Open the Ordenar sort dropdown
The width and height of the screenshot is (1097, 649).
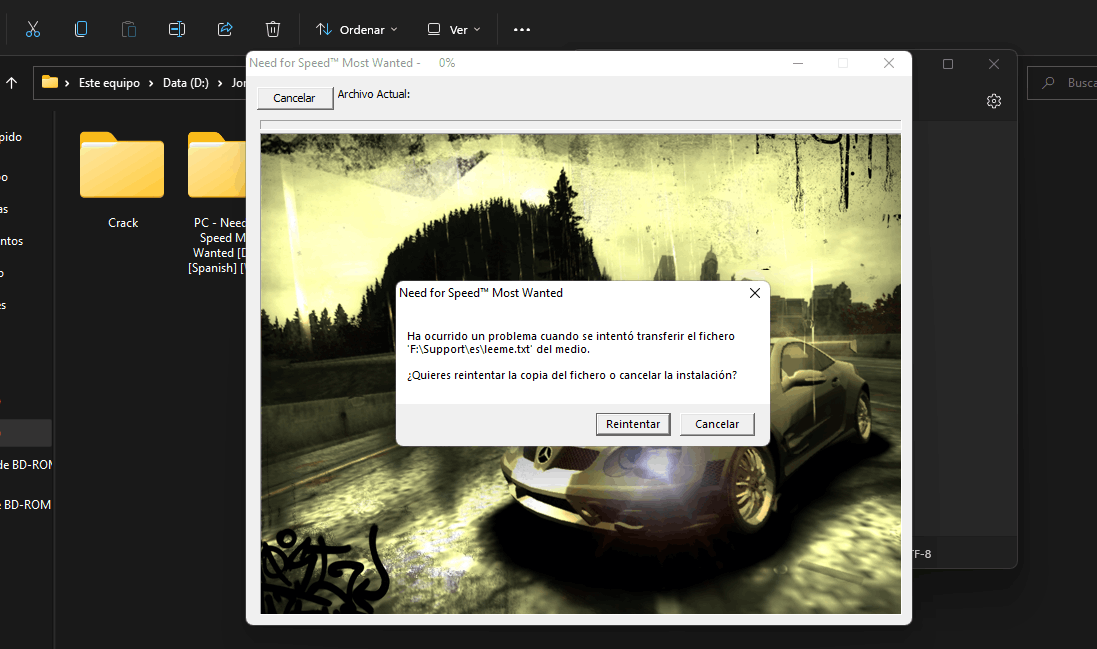point(357,29)
